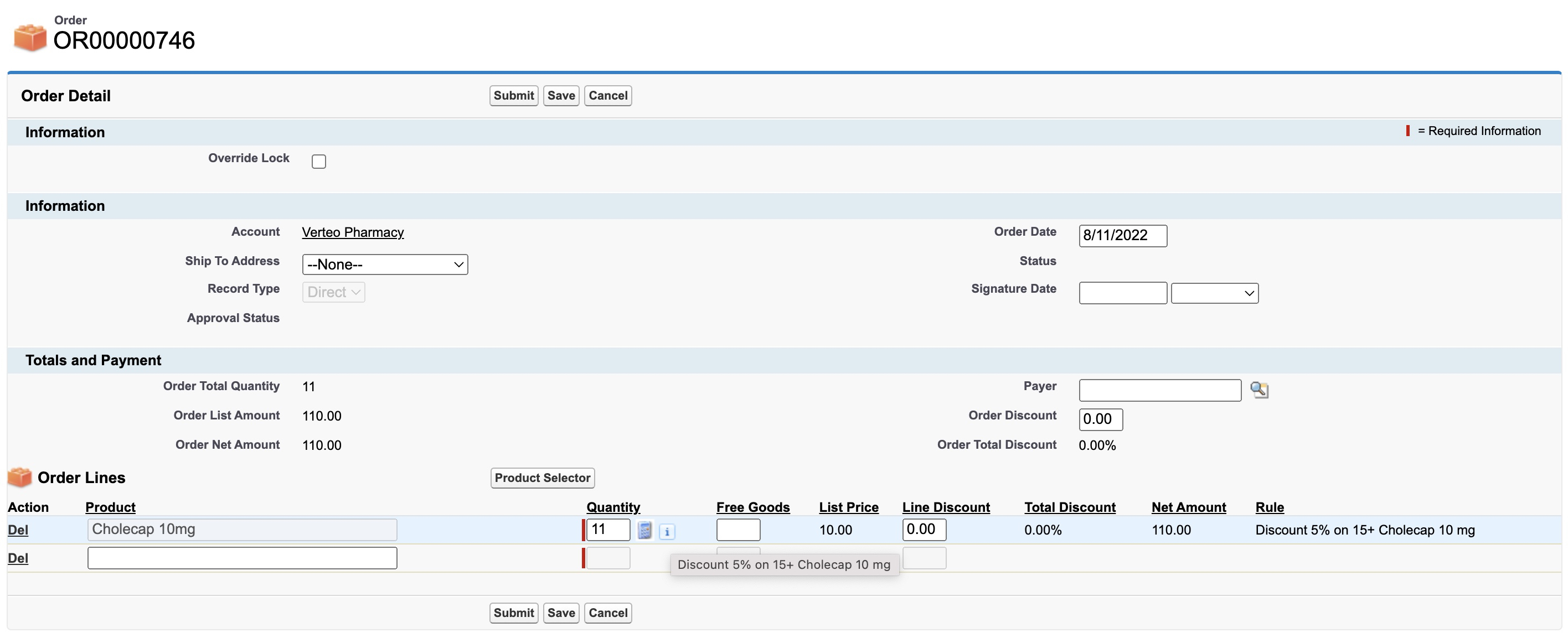This screenshot has height=643, width=1568.
Task: Open the Product Selector
Action: [x=541, y=478]
